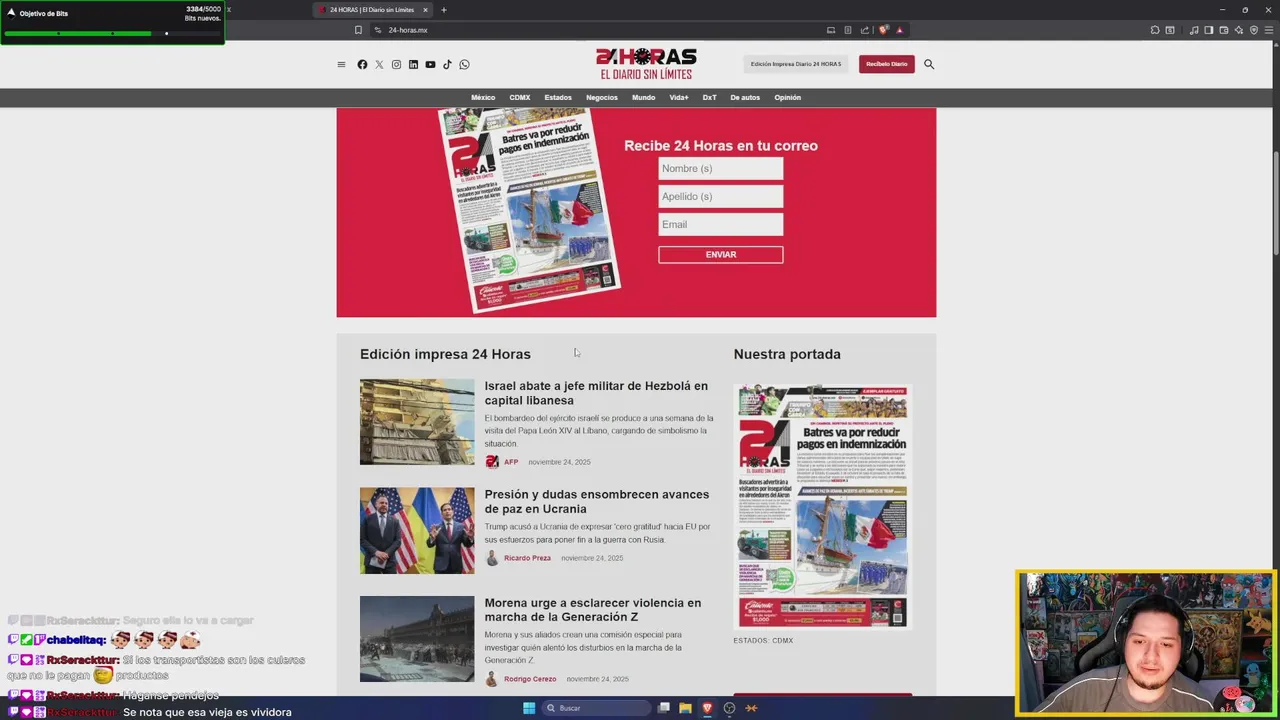Click the Brave browser taskbar icon

[707, 708]
